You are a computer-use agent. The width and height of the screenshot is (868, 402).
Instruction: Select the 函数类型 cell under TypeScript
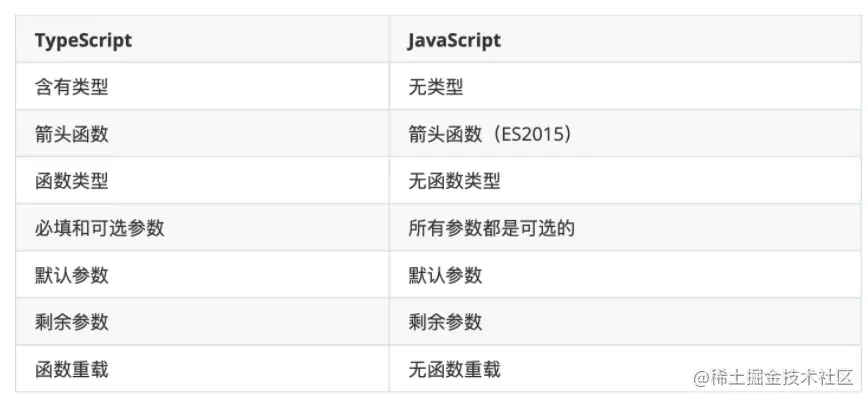click(x=202, y=181)
